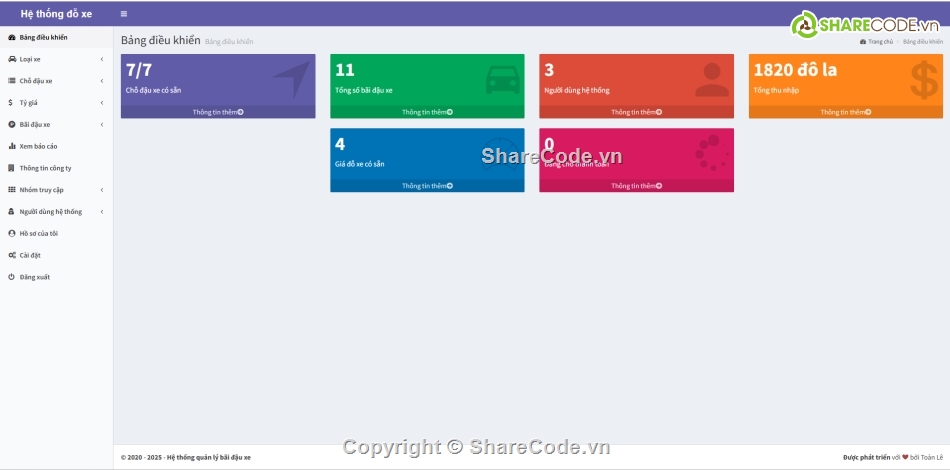Click the bar chart icon next to Xem báo cáo
Viewport: 950px width, 470px height.
12,147
